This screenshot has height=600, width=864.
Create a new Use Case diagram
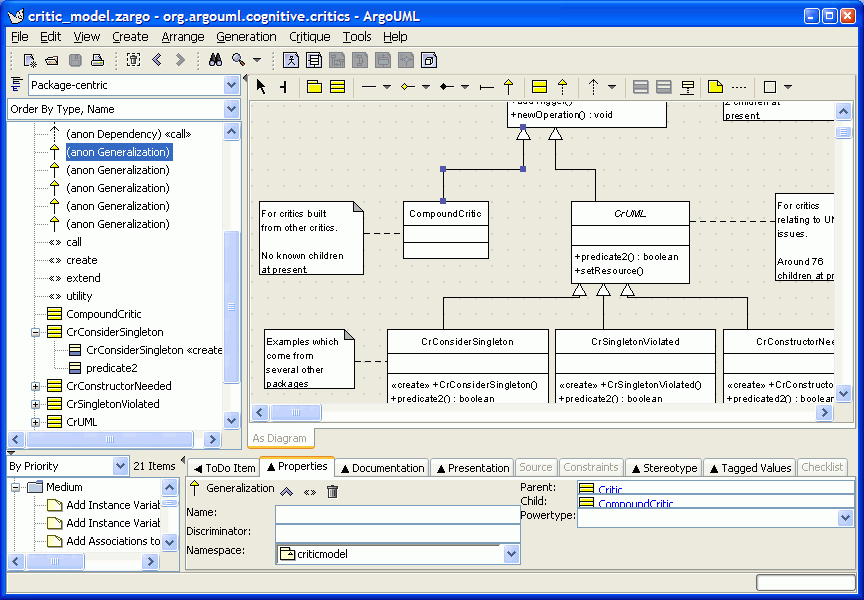[291, 60]
